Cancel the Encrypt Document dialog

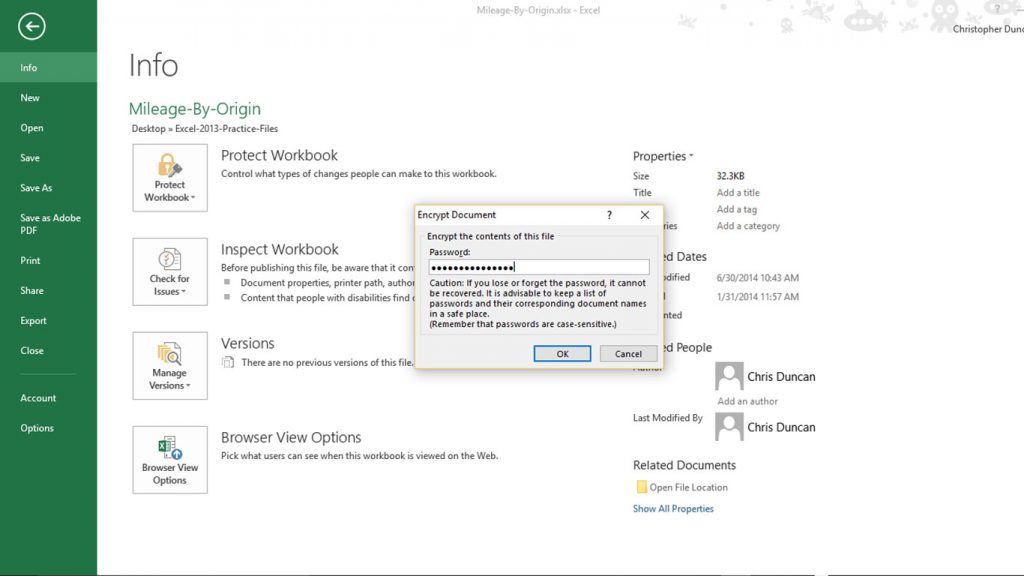click(x=628, y=353)
